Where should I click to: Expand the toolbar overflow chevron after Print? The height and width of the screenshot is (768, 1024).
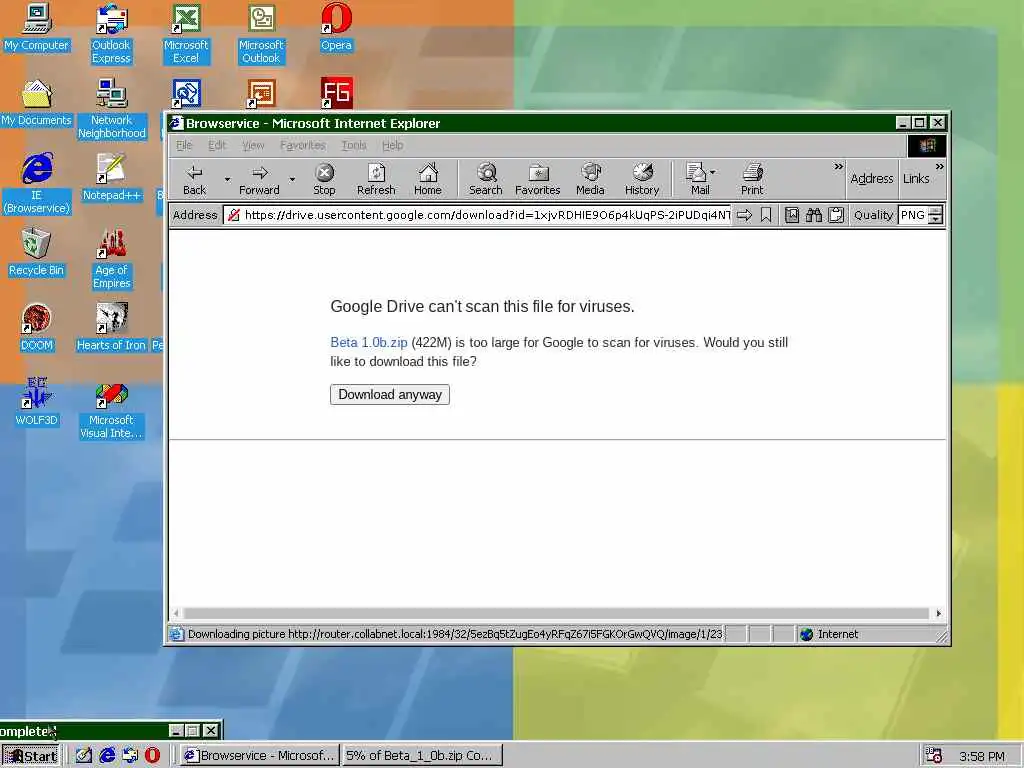[839, 167]
